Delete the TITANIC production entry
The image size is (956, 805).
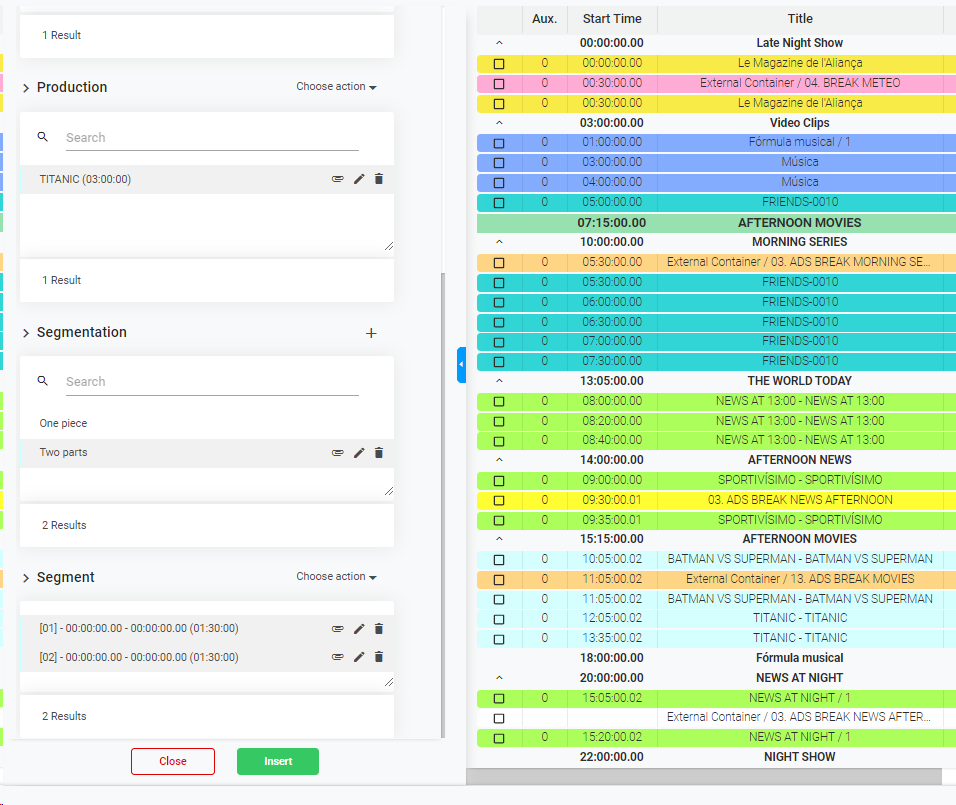(x=379, y=180)
